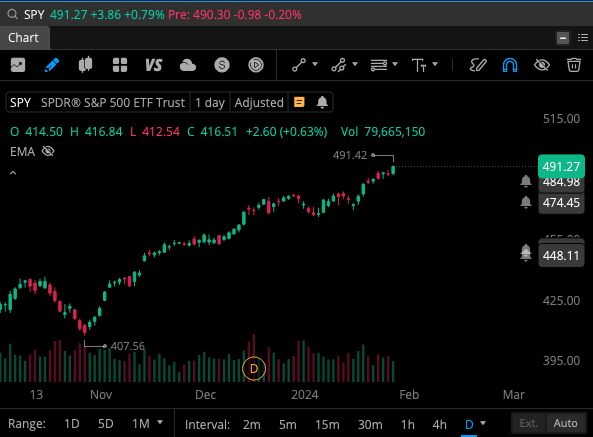Screen dimensions: 593x437
Task: Open the 1 day interval selector
Action: click(210, 102)
